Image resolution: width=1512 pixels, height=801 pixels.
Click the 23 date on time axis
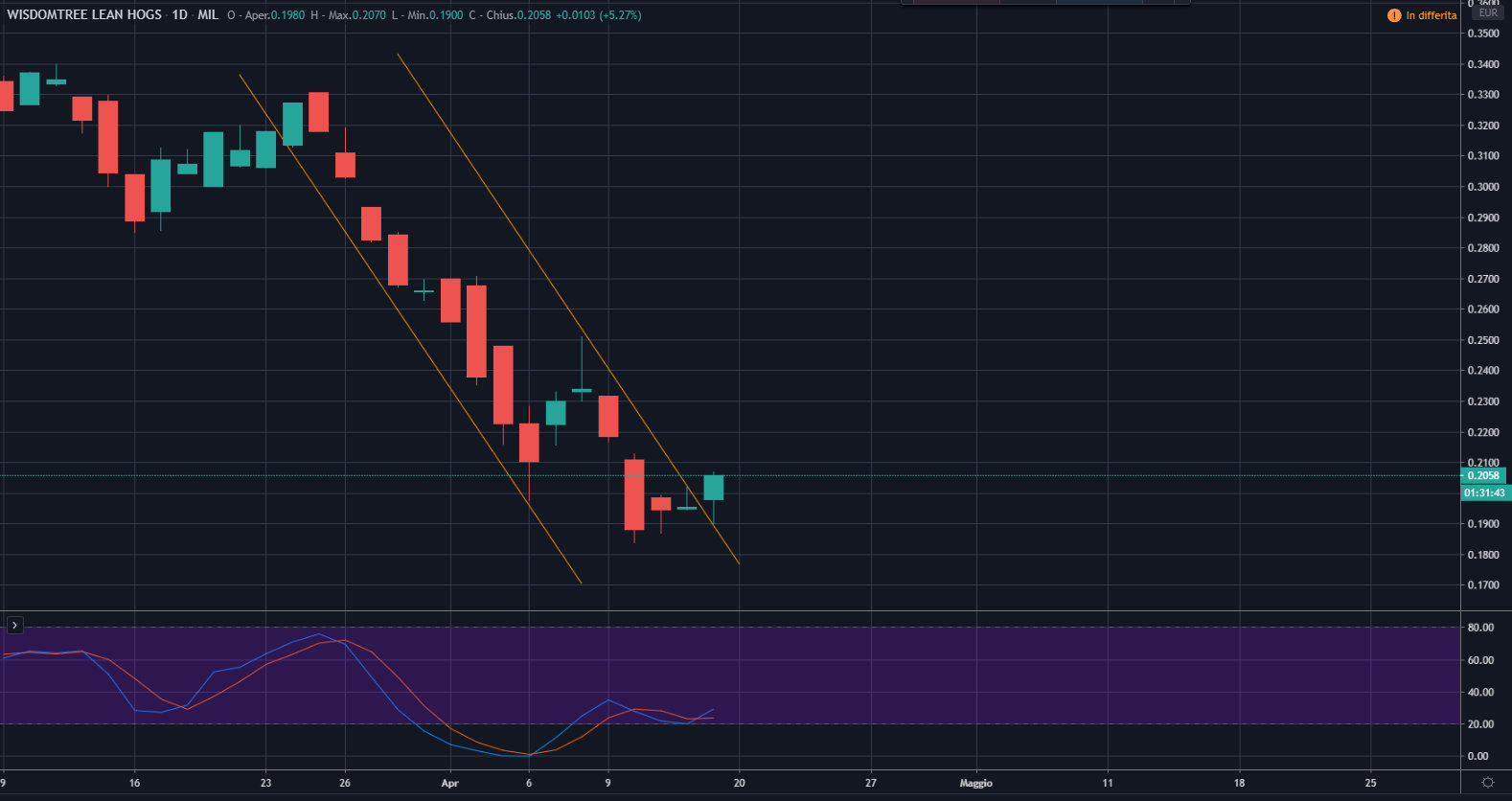[x=265, y=783]
